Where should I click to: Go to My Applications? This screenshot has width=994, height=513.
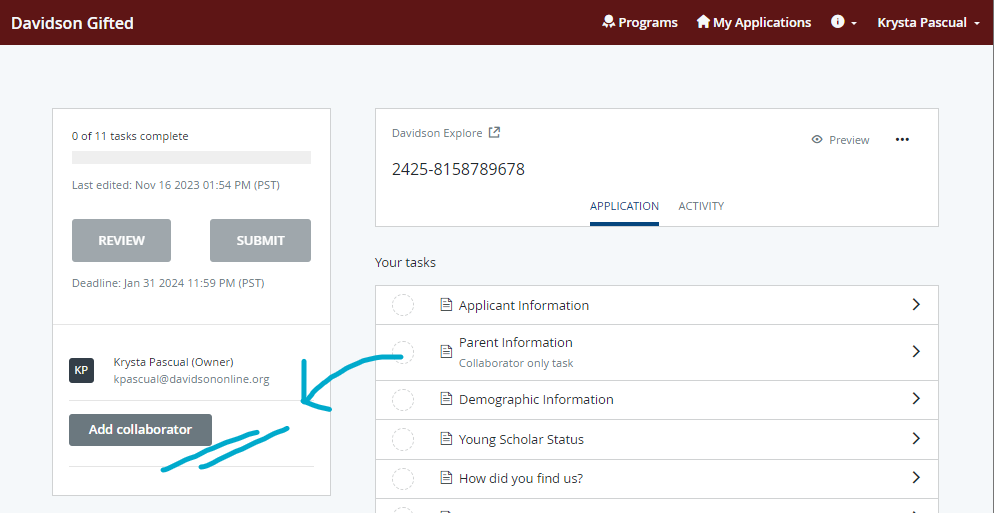[x=754, y=22]
